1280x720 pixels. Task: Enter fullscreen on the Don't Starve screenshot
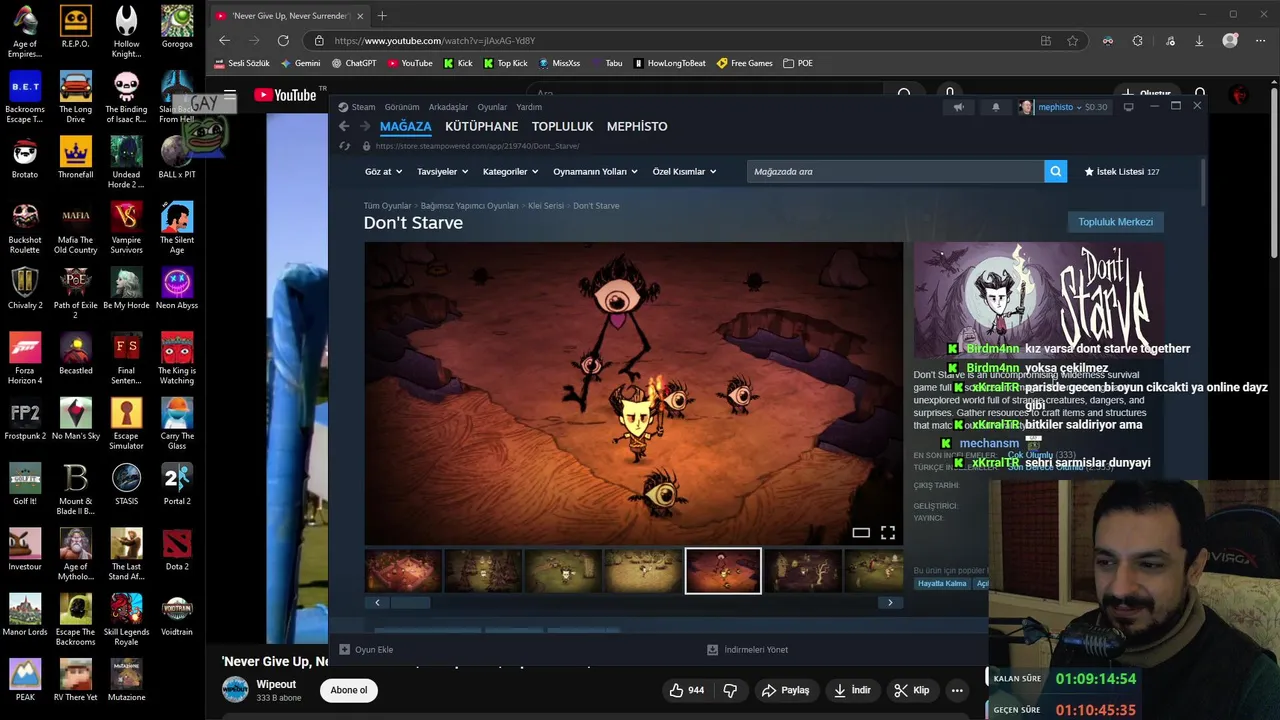[888, 533]
